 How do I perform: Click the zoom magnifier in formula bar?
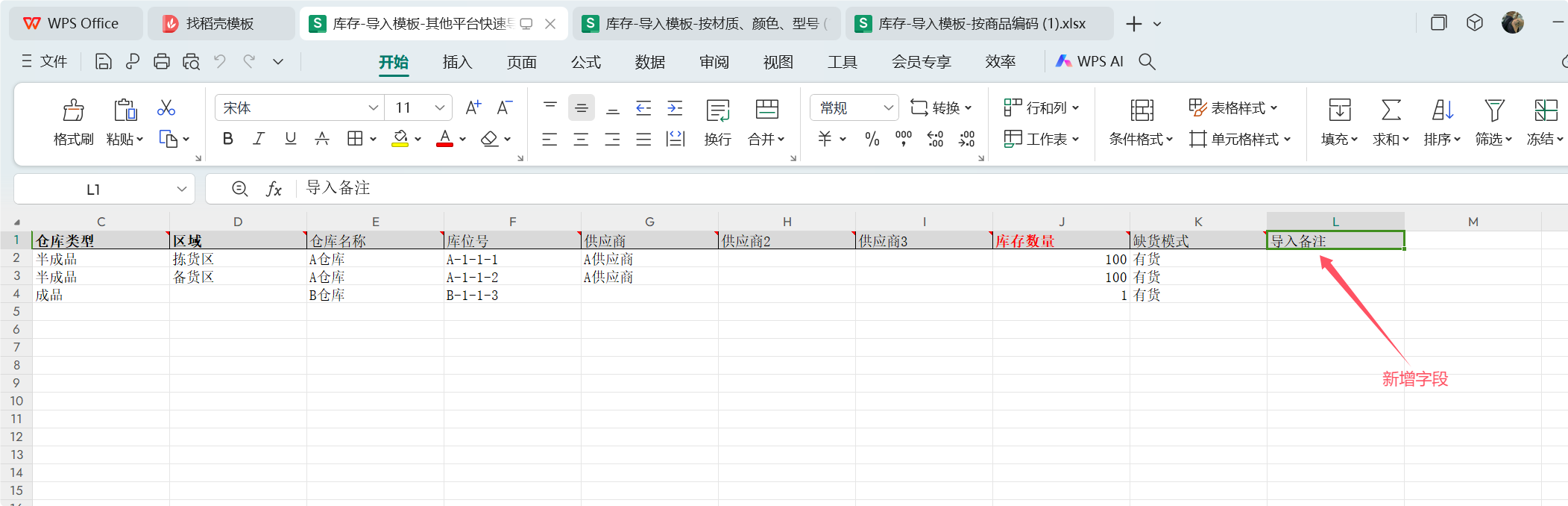coord(239,189)
